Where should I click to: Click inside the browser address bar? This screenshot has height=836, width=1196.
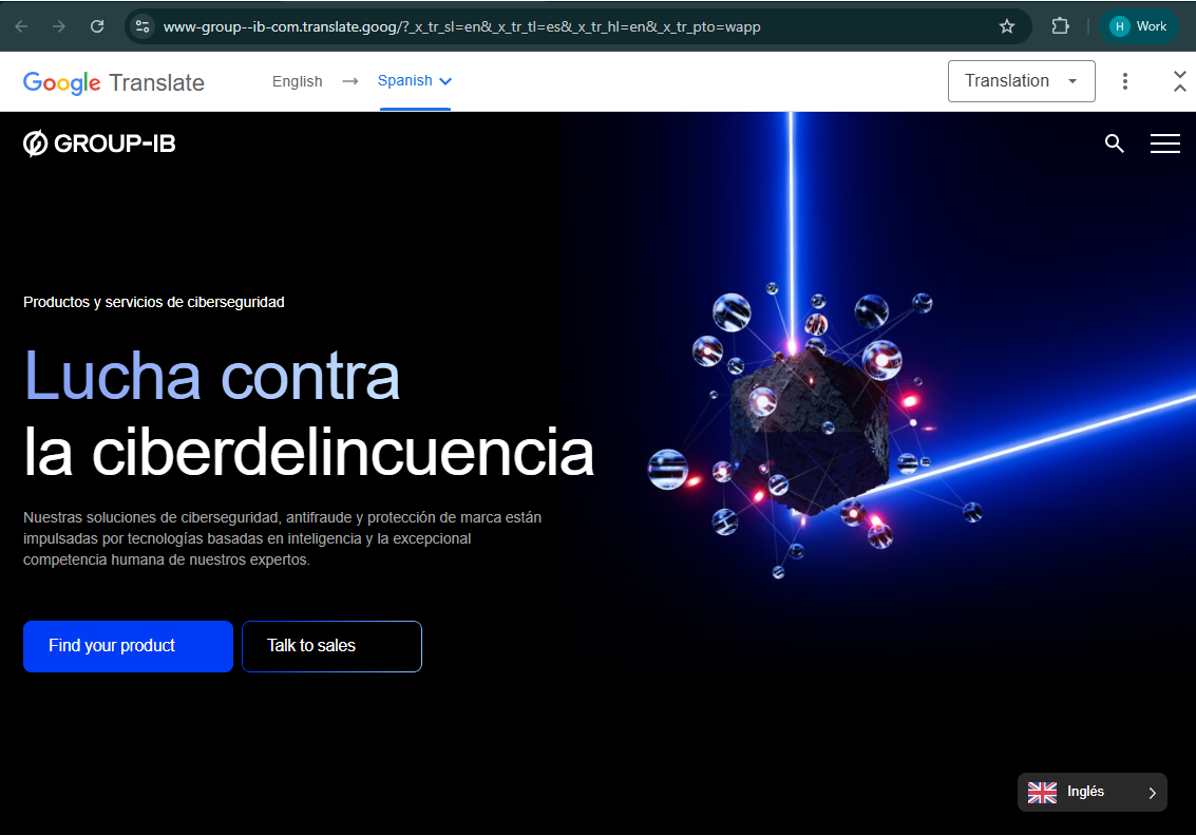click(x=500, y=27)
